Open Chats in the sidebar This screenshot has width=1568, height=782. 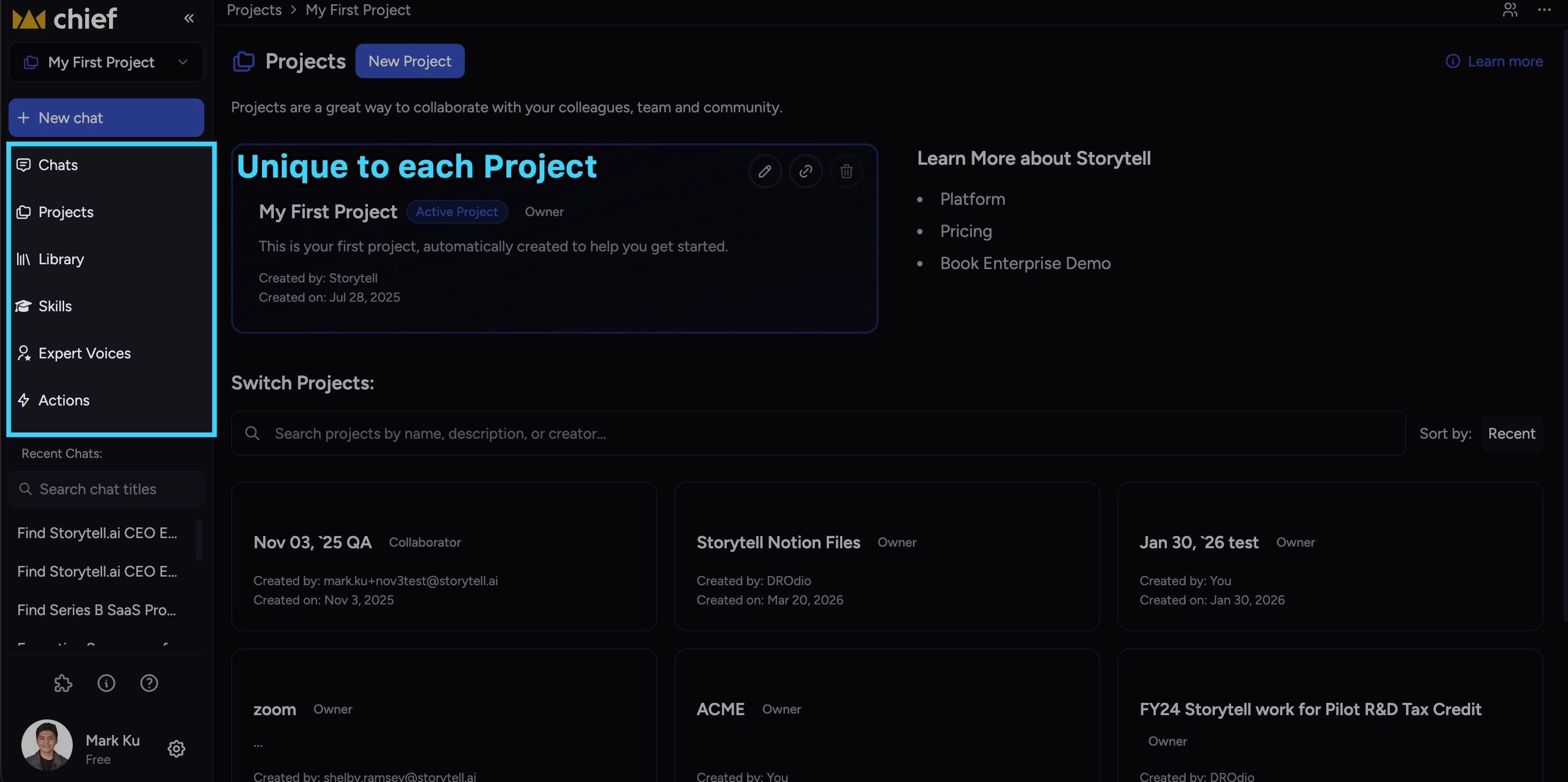pyautogui.click(x=58, y=165)
